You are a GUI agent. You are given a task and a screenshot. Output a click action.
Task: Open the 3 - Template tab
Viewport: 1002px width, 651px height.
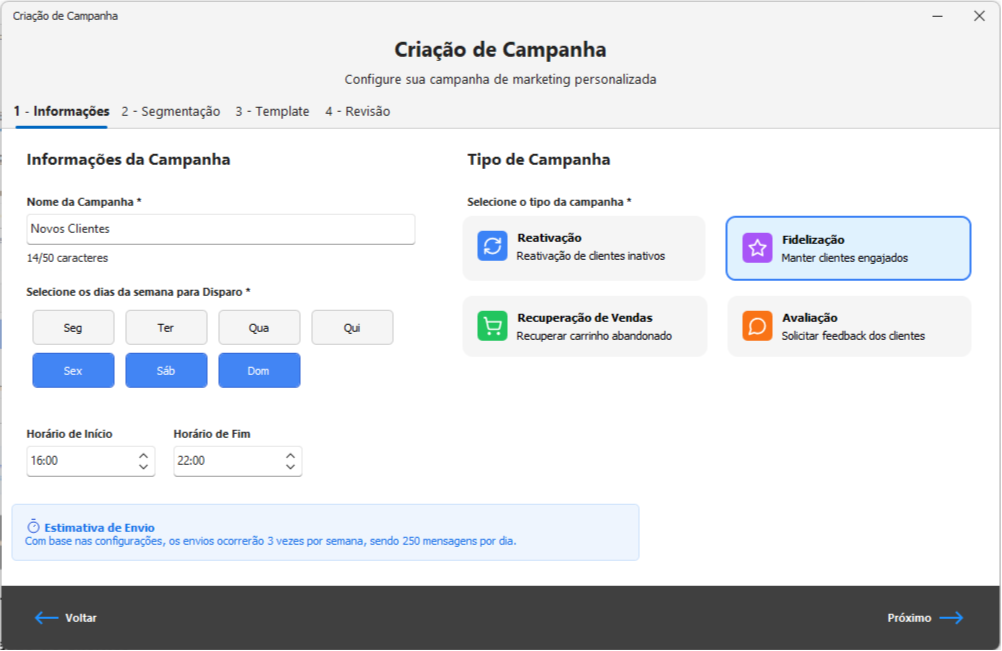coord(272,112)
